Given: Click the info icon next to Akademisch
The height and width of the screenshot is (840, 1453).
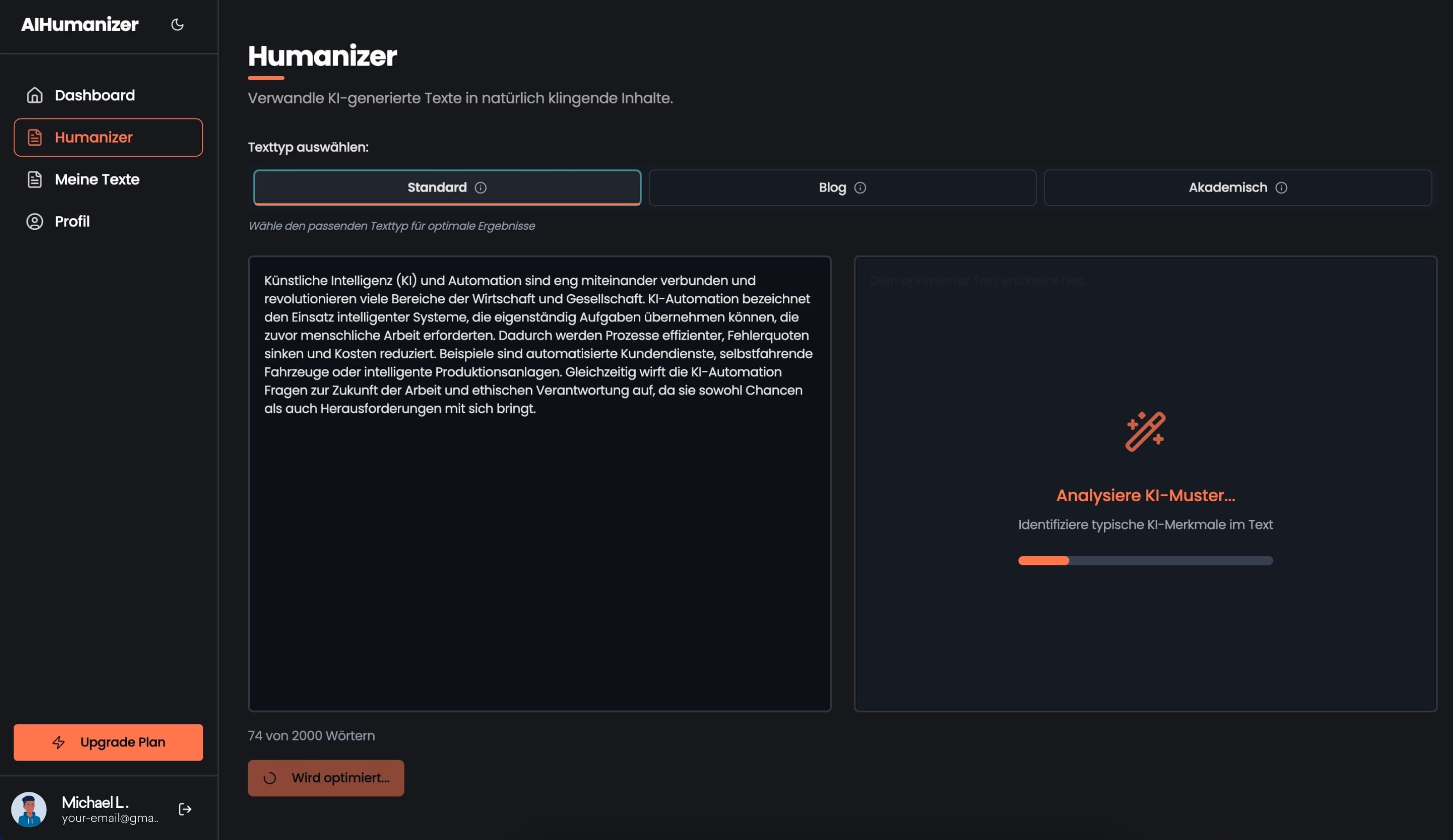Looking at the screenshot, I should (x=1281, y=188).
